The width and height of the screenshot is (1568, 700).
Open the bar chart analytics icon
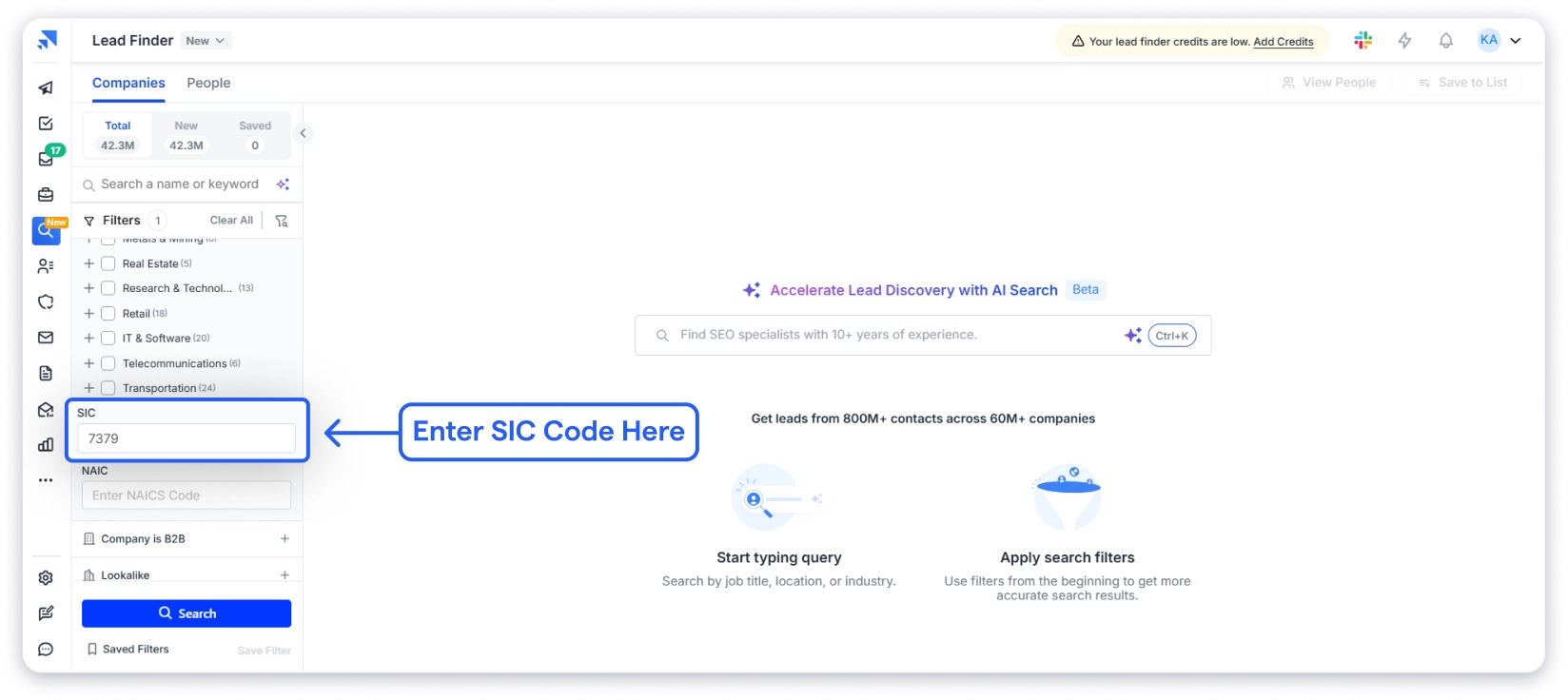pyautogui.click(x=46, y=444)
